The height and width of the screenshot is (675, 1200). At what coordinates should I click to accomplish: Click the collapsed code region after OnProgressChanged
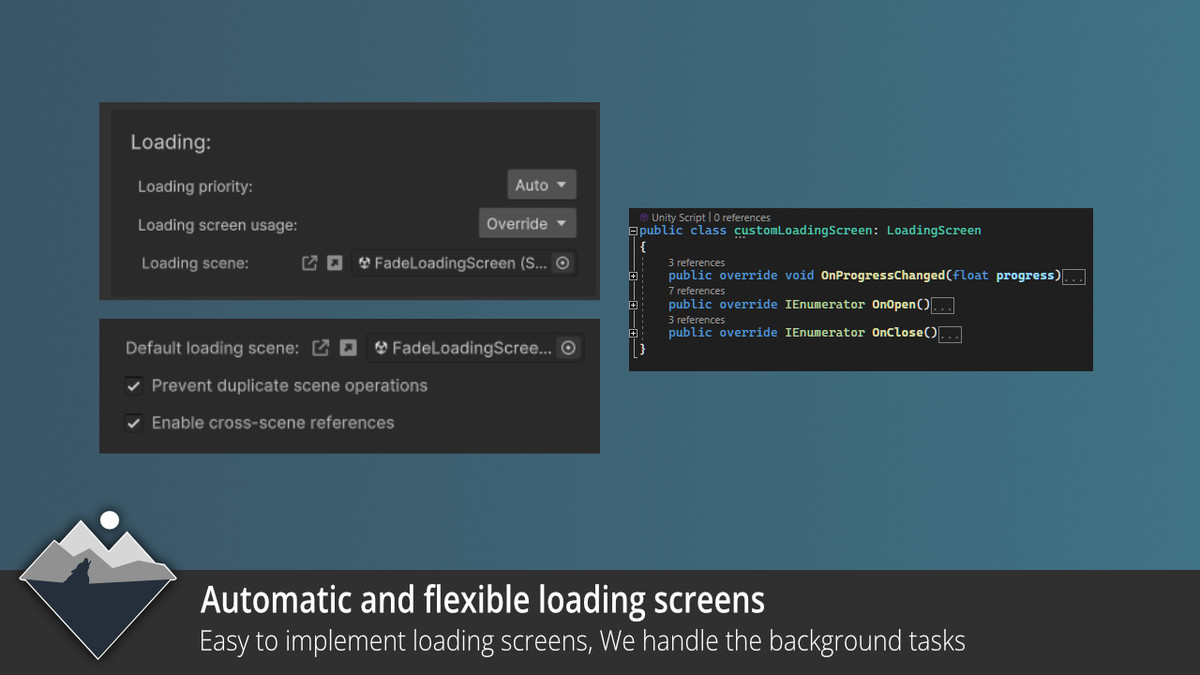(x=1073, y=276)
